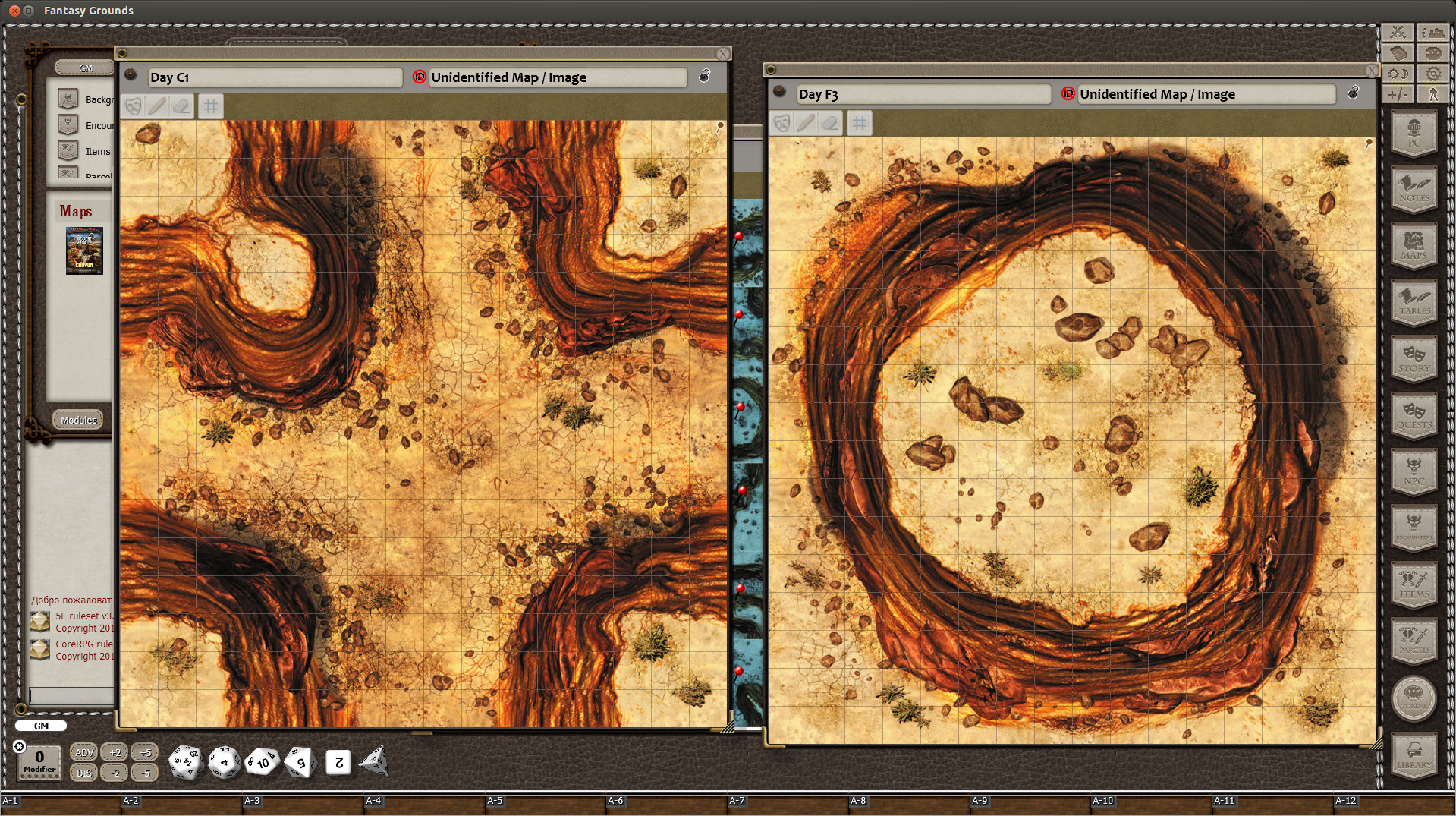Image resolution: width=1456 pixels, height=816 pixels.
Task: Open the Library ribbon in the right sidebar
Action: point(1413,755)
